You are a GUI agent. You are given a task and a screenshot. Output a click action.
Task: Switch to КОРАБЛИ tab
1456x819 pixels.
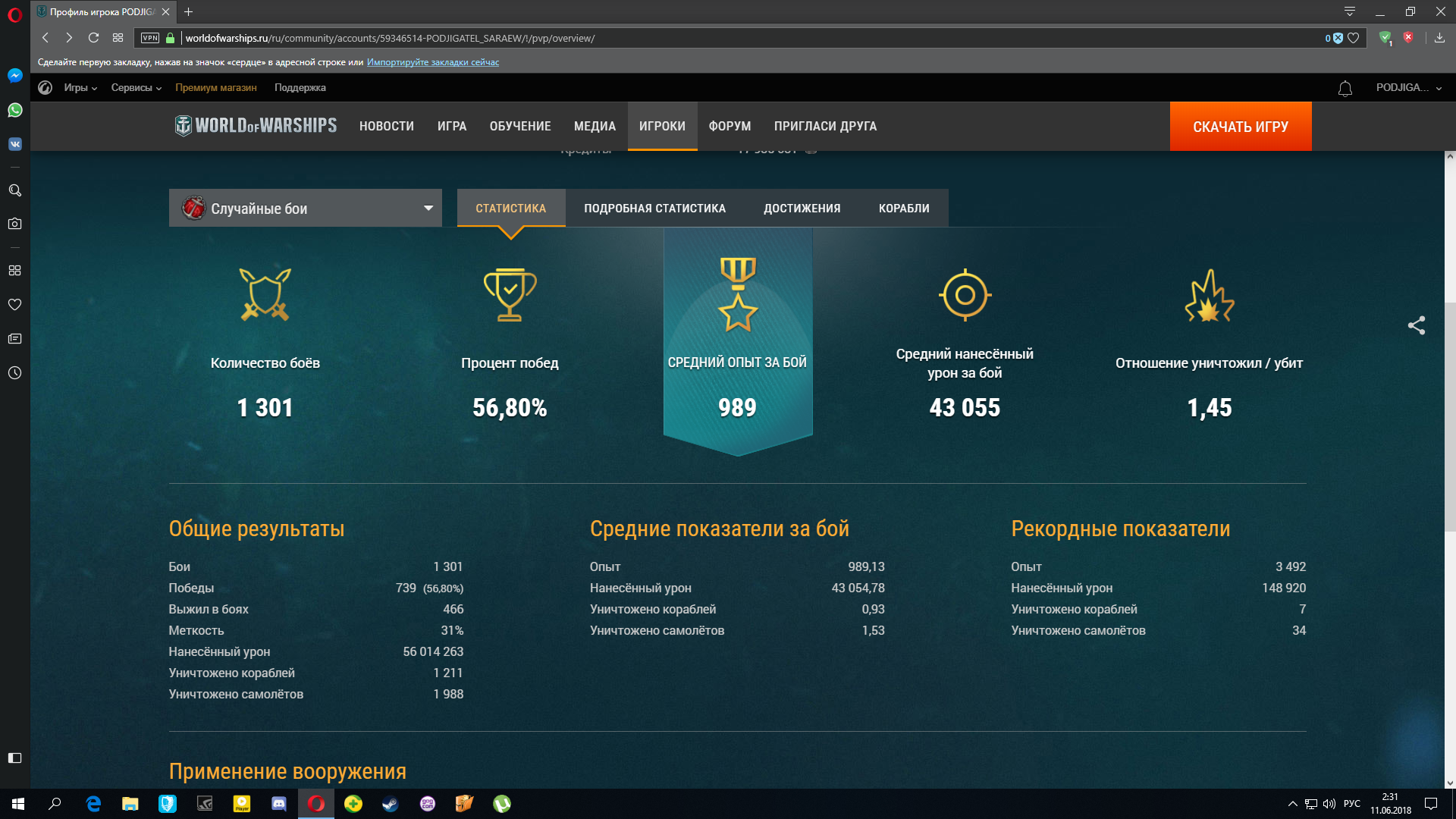(x=904, y=208)
